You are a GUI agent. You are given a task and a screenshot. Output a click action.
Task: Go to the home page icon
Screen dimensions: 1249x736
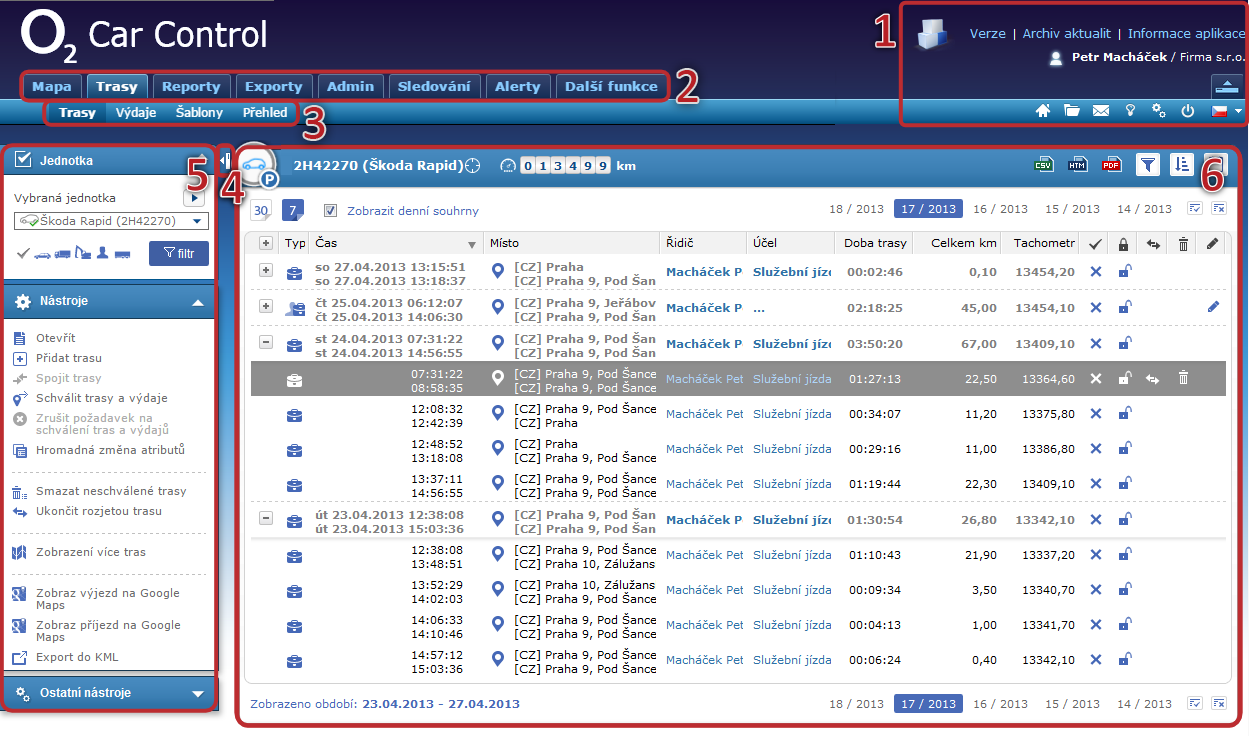click(x=1043, y=111)
